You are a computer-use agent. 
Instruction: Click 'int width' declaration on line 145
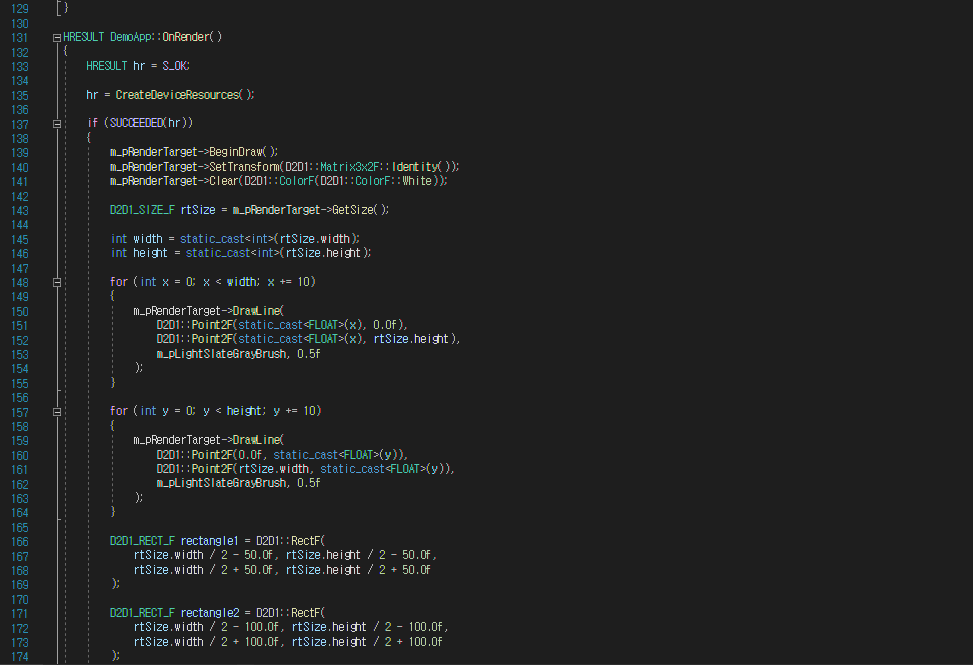[137, 239]
